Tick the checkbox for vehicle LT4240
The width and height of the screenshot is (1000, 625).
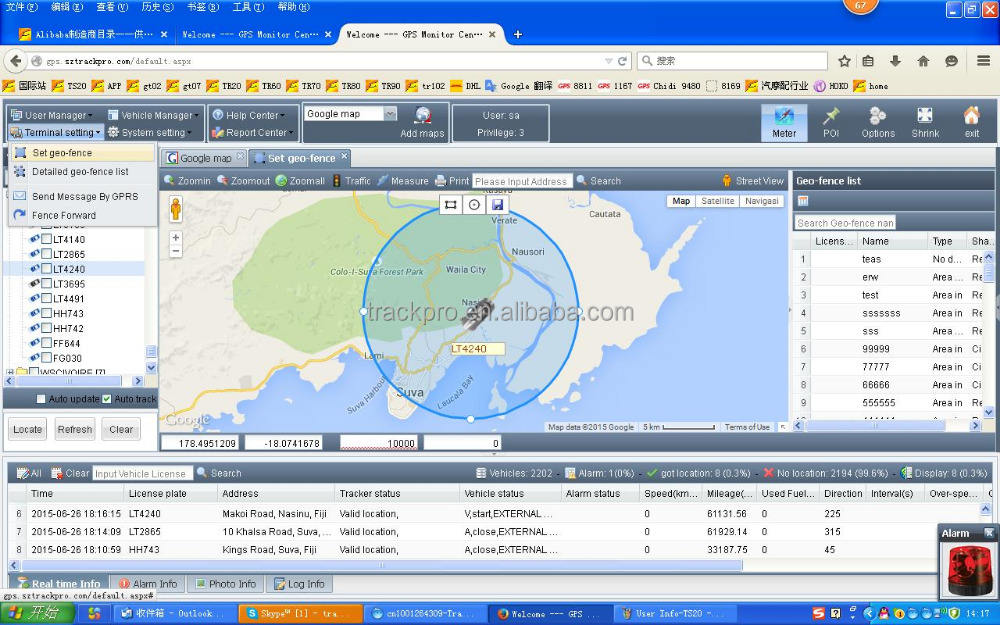pyautogui.click(x=46, y=269)
